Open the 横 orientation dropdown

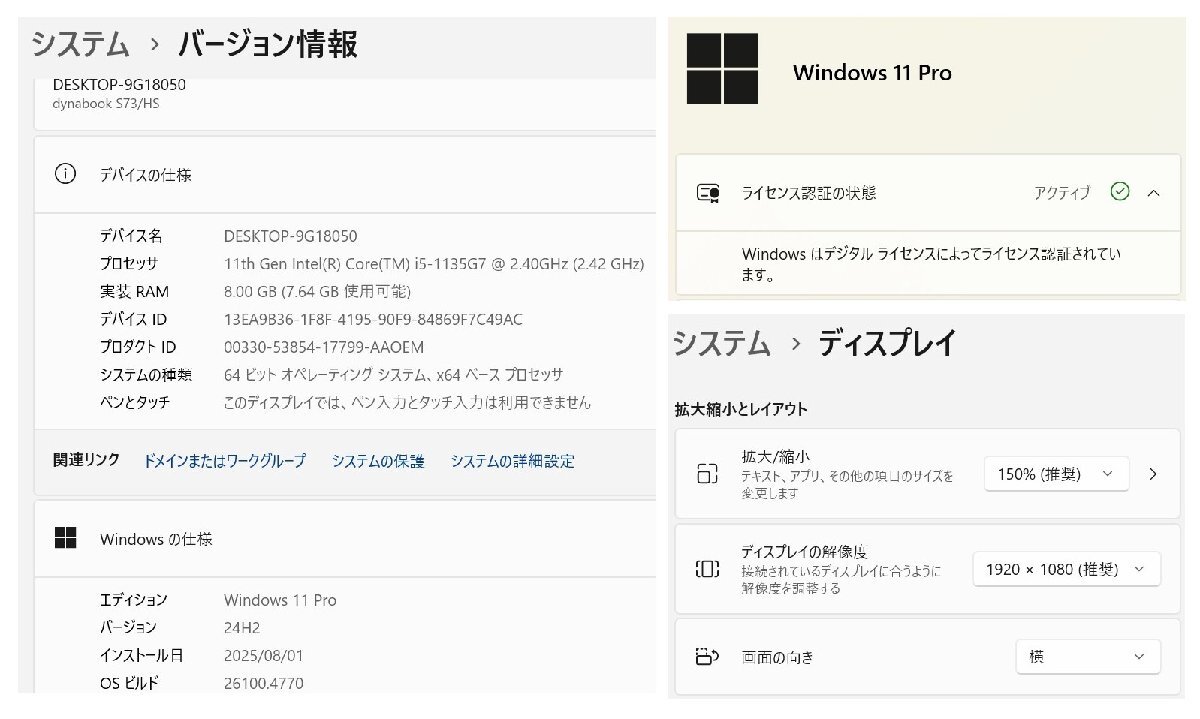tap(1088, 657)
